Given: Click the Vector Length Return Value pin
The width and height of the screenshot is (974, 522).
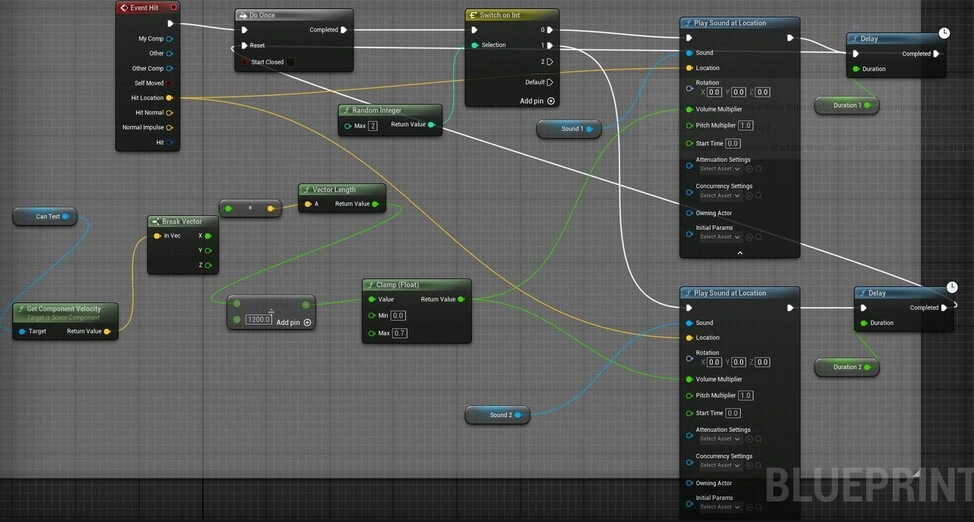Looking at the screenshot, I should tap(375, 204).
